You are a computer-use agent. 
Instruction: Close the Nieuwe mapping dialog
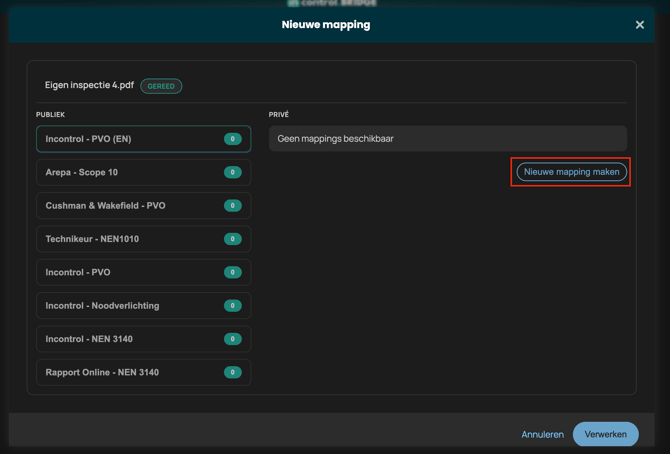(640, 25)
